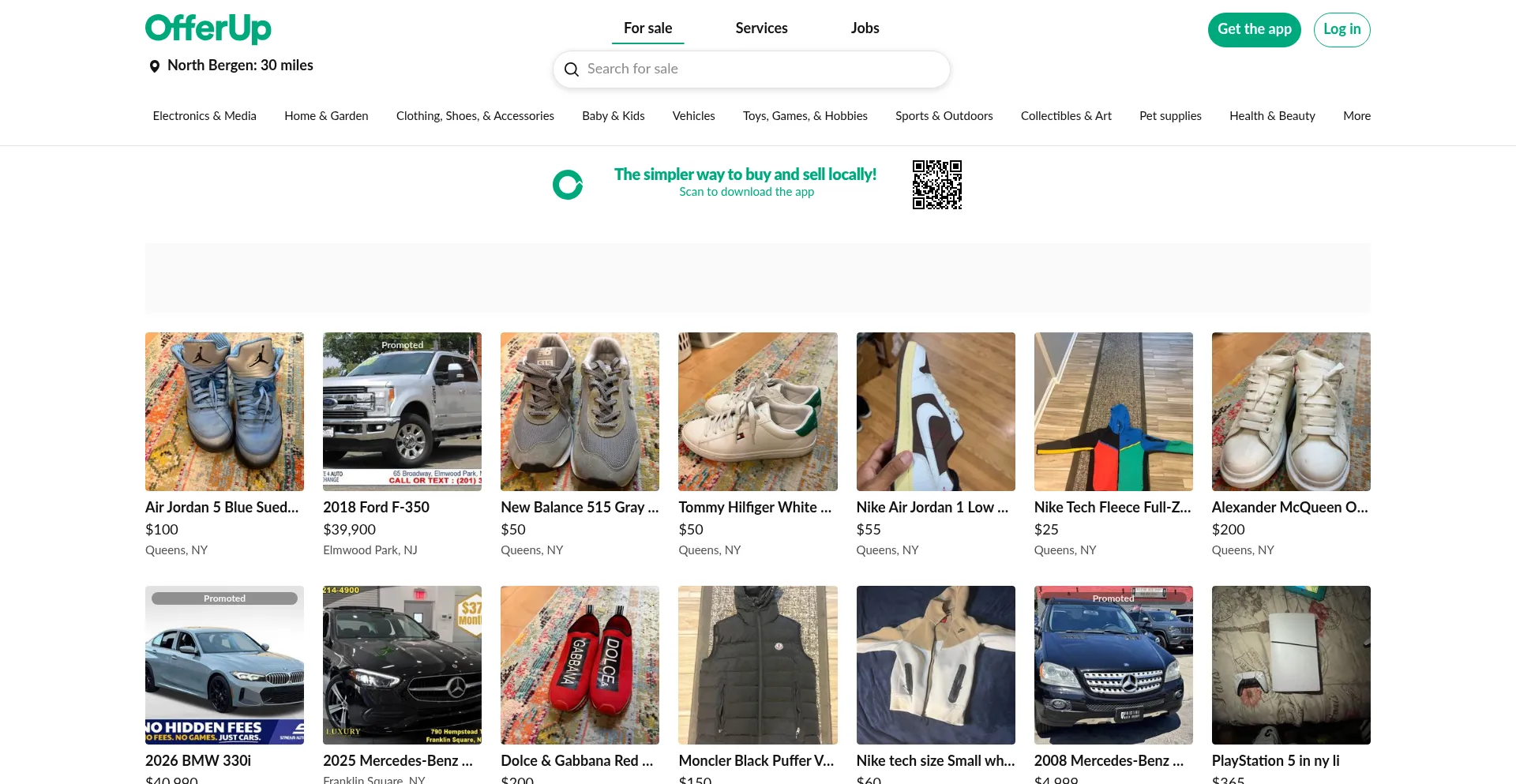1516x784 pixels.
Task: Click 'New Balance 515 Gray ...' title
Action: tap(580, 508)
